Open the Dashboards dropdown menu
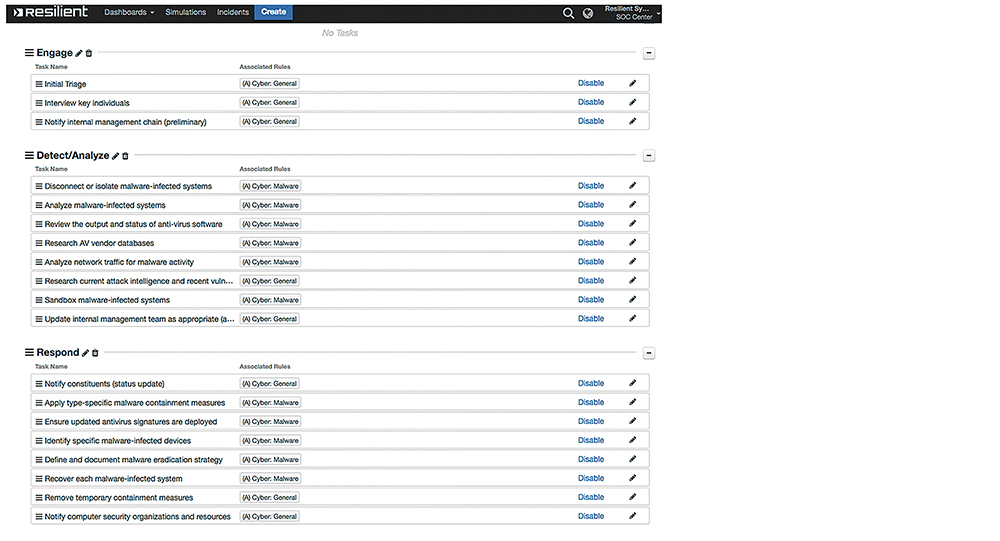 click(x=129, y=13)
